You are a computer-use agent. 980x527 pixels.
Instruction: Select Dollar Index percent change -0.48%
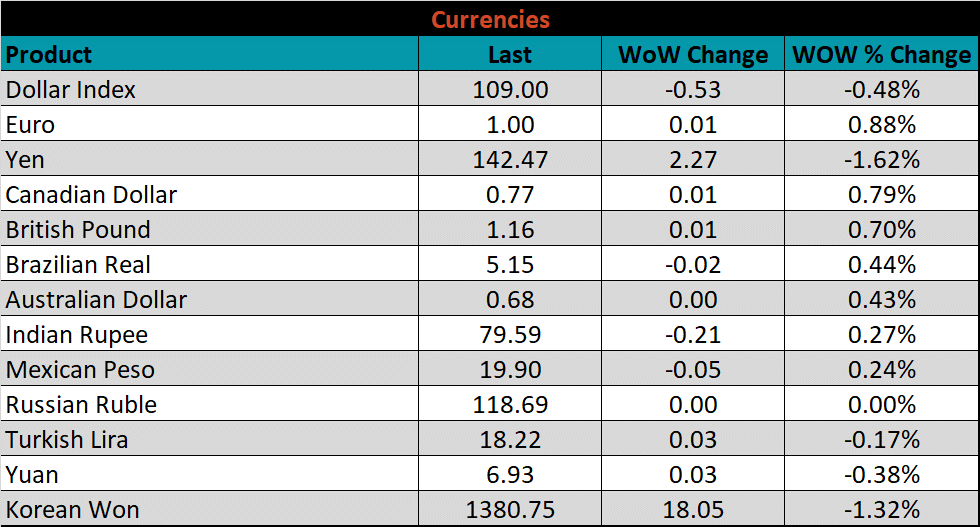pos(881,90)
